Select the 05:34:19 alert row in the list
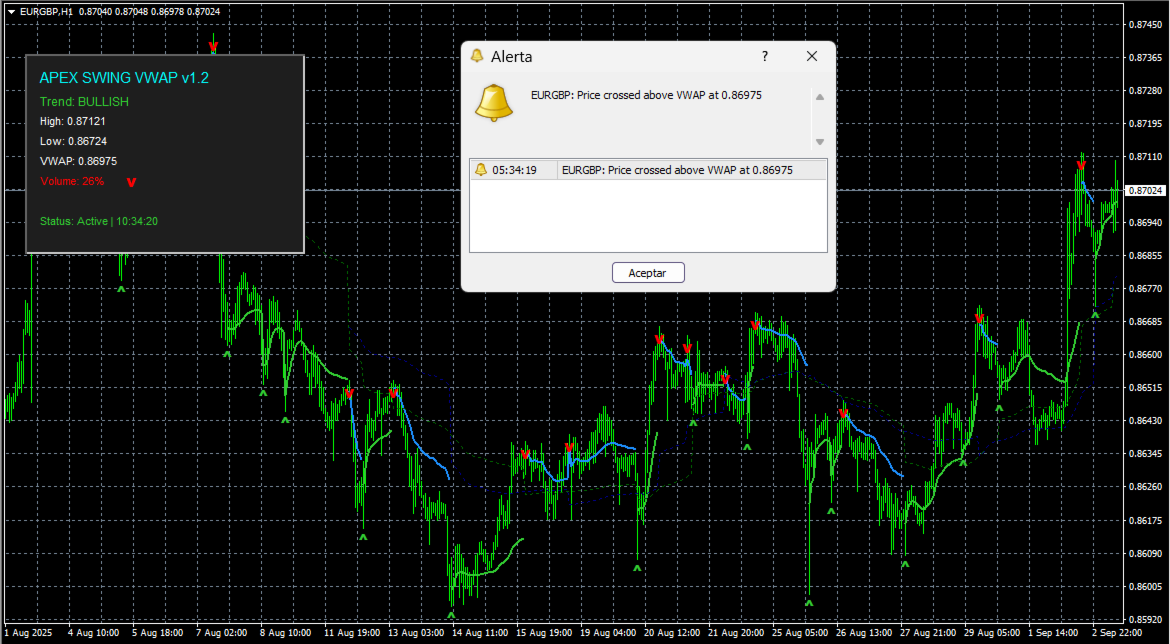Screen dimensions: 1170x644 pos(648,170)
